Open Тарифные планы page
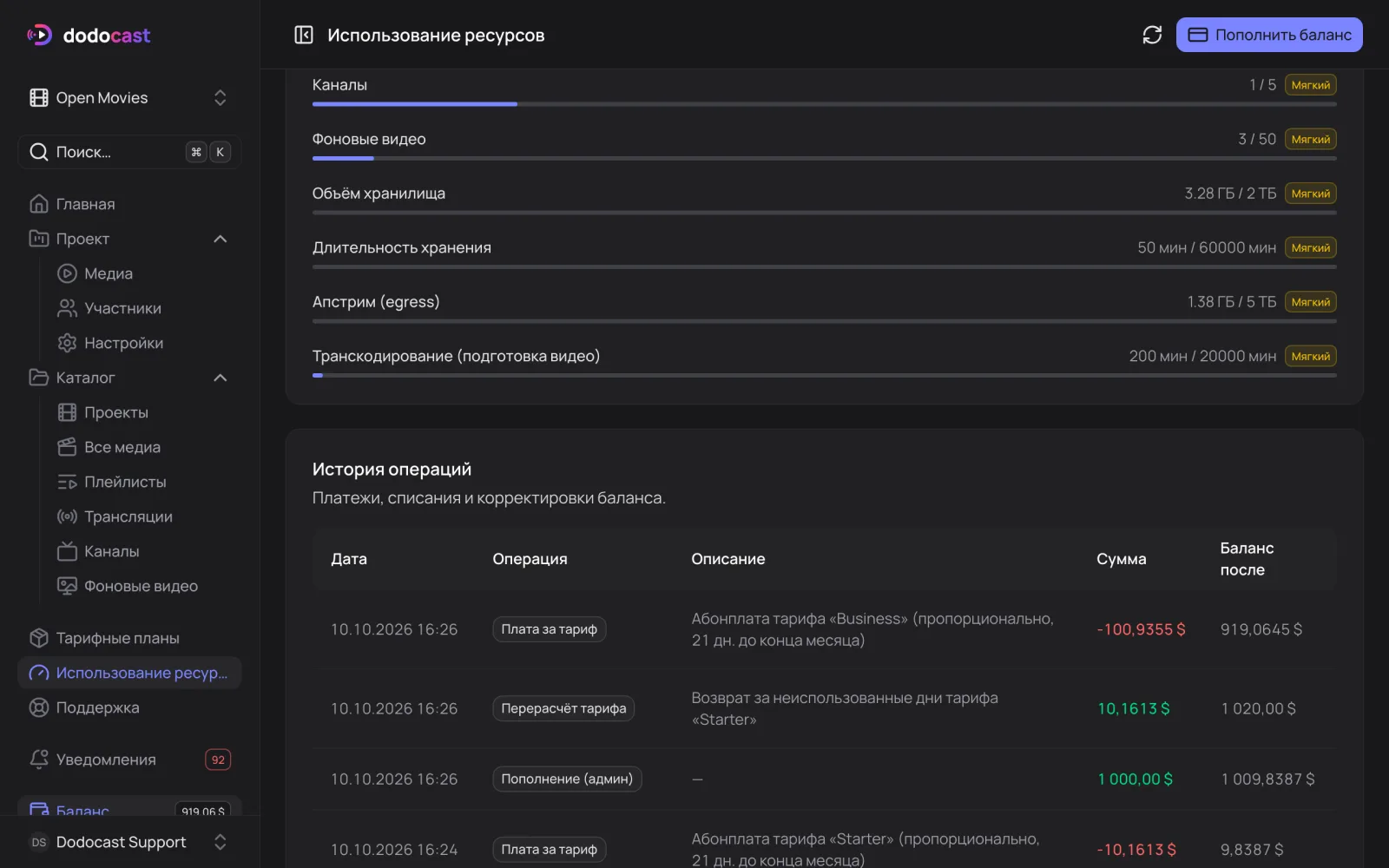The image size is (1389, 868). pyautogui.click(x=129, y=638)
